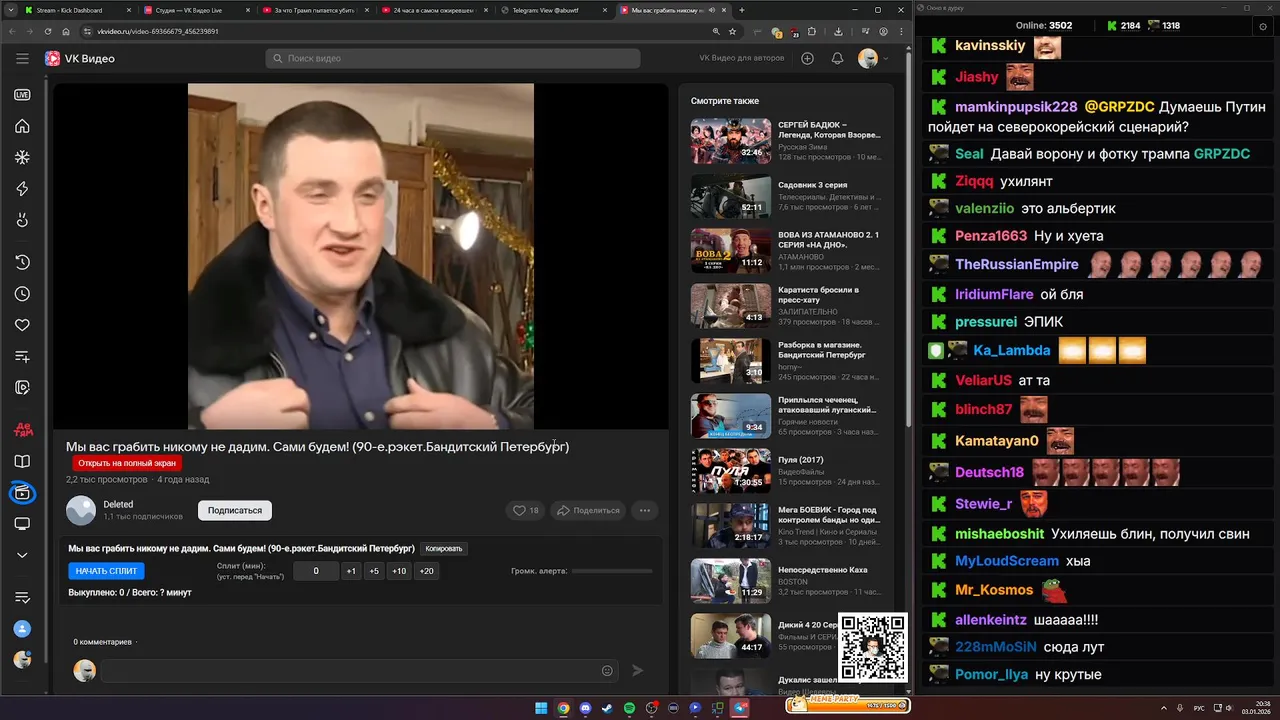The width and height of the screenshot is (1280, 720).
Task: Click mamkinpupsik228 username in chat
Action: pyautogui.click(x=1016, y=107)
